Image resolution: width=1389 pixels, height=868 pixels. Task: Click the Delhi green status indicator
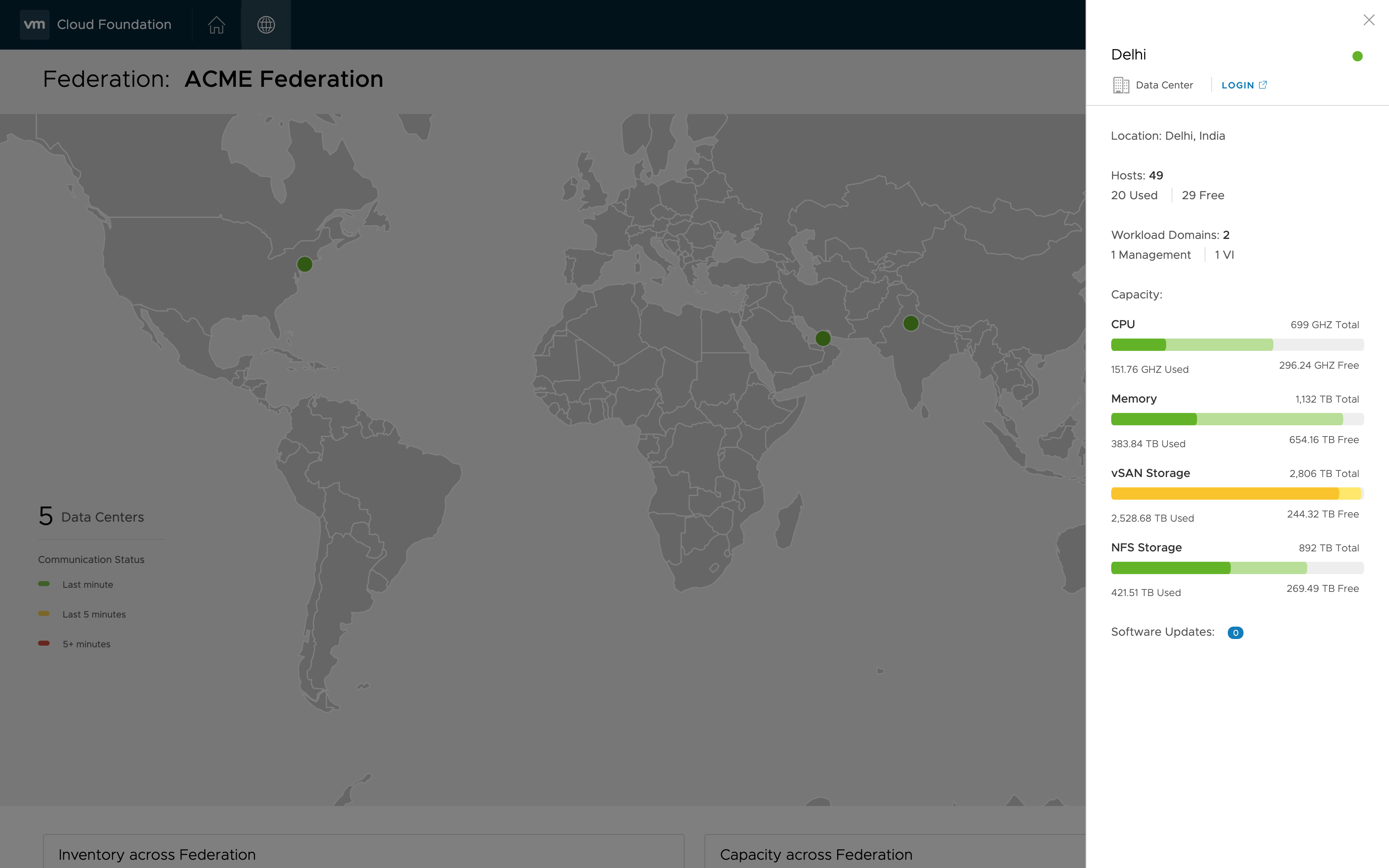[x=1357, y=56]
